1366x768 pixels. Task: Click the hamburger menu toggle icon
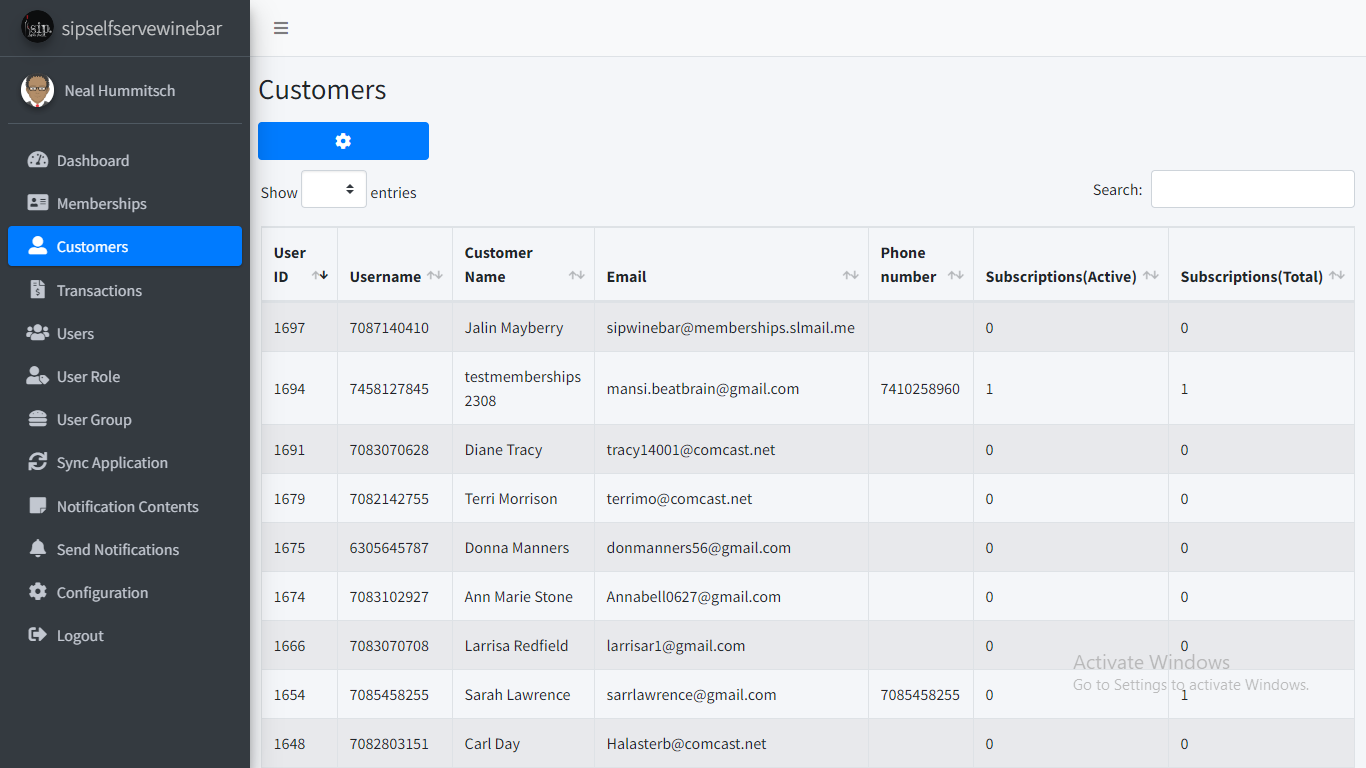(x=281, y=28)
